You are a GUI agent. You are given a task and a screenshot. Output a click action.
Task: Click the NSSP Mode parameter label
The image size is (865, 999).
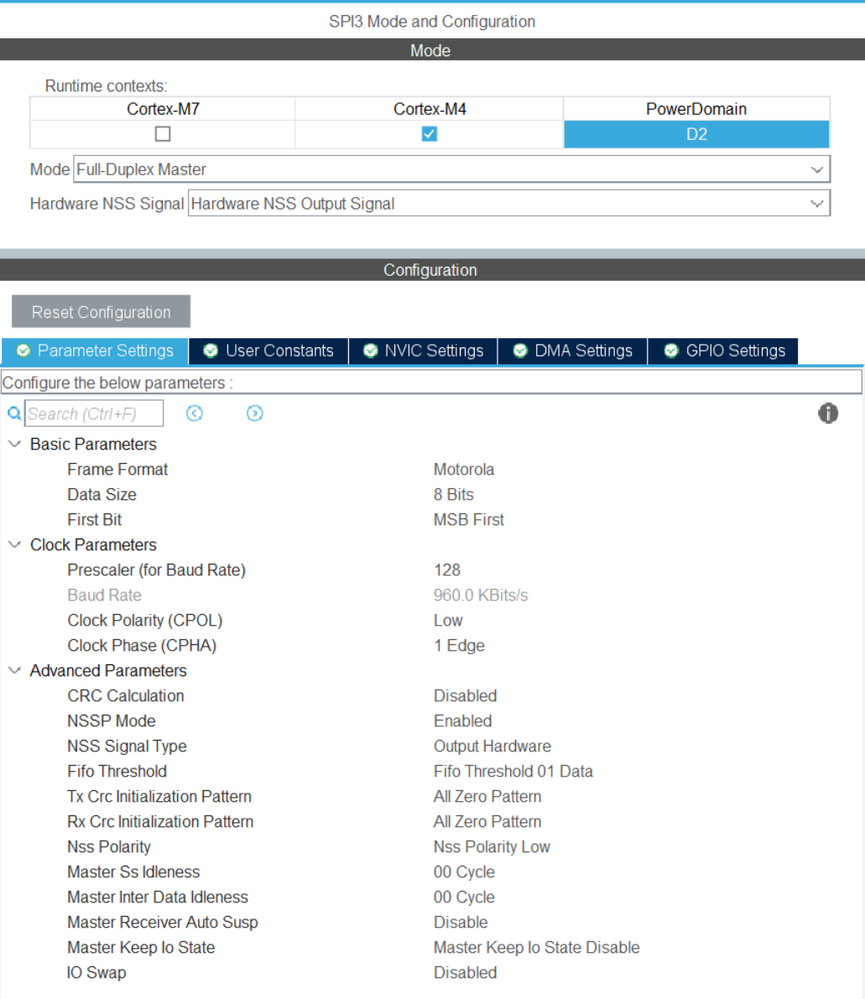111,721
